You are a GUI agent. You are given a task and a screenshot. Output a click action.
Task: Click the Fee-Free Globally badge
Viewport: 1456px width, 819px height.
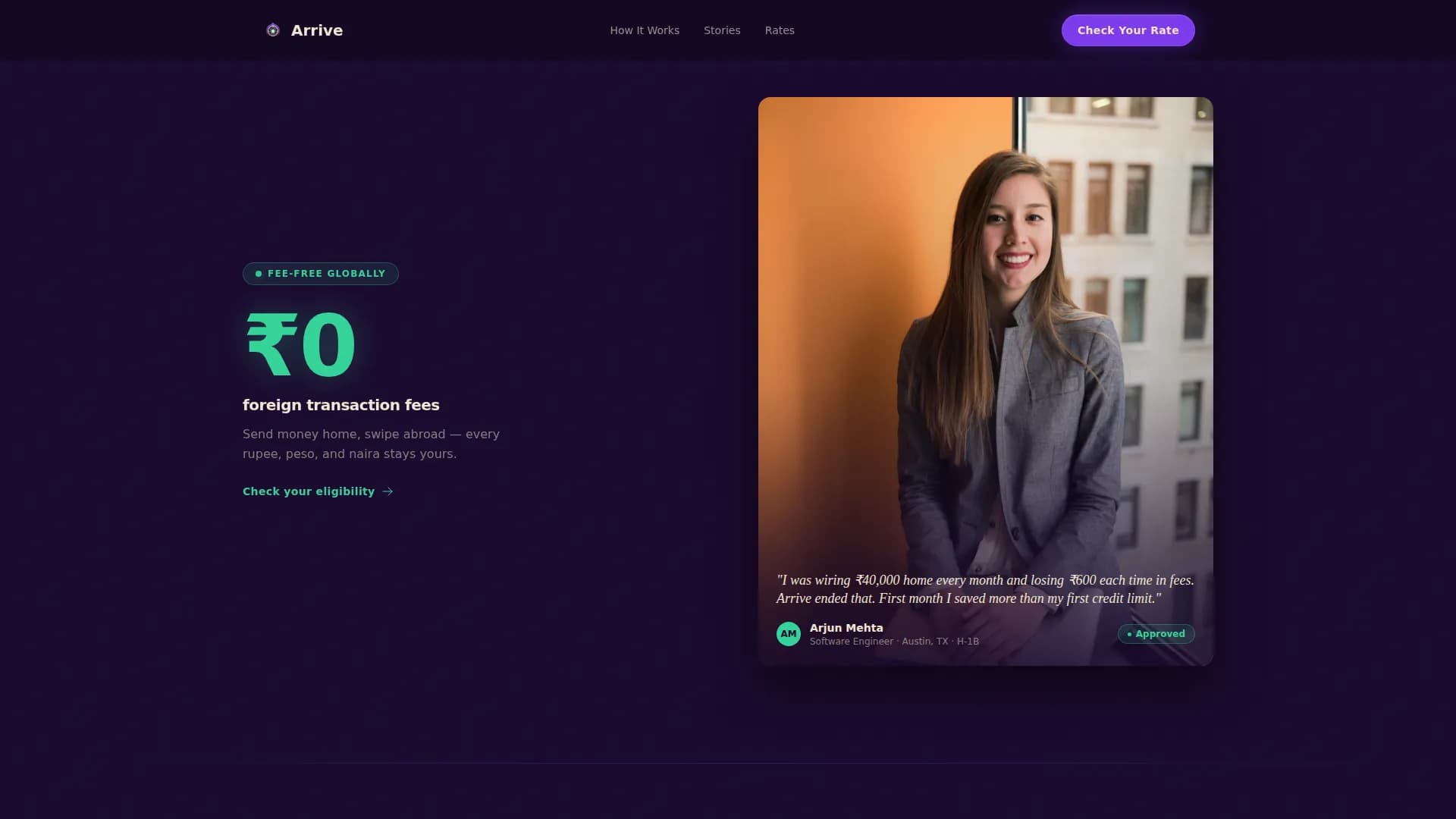[x=321, y=274]
